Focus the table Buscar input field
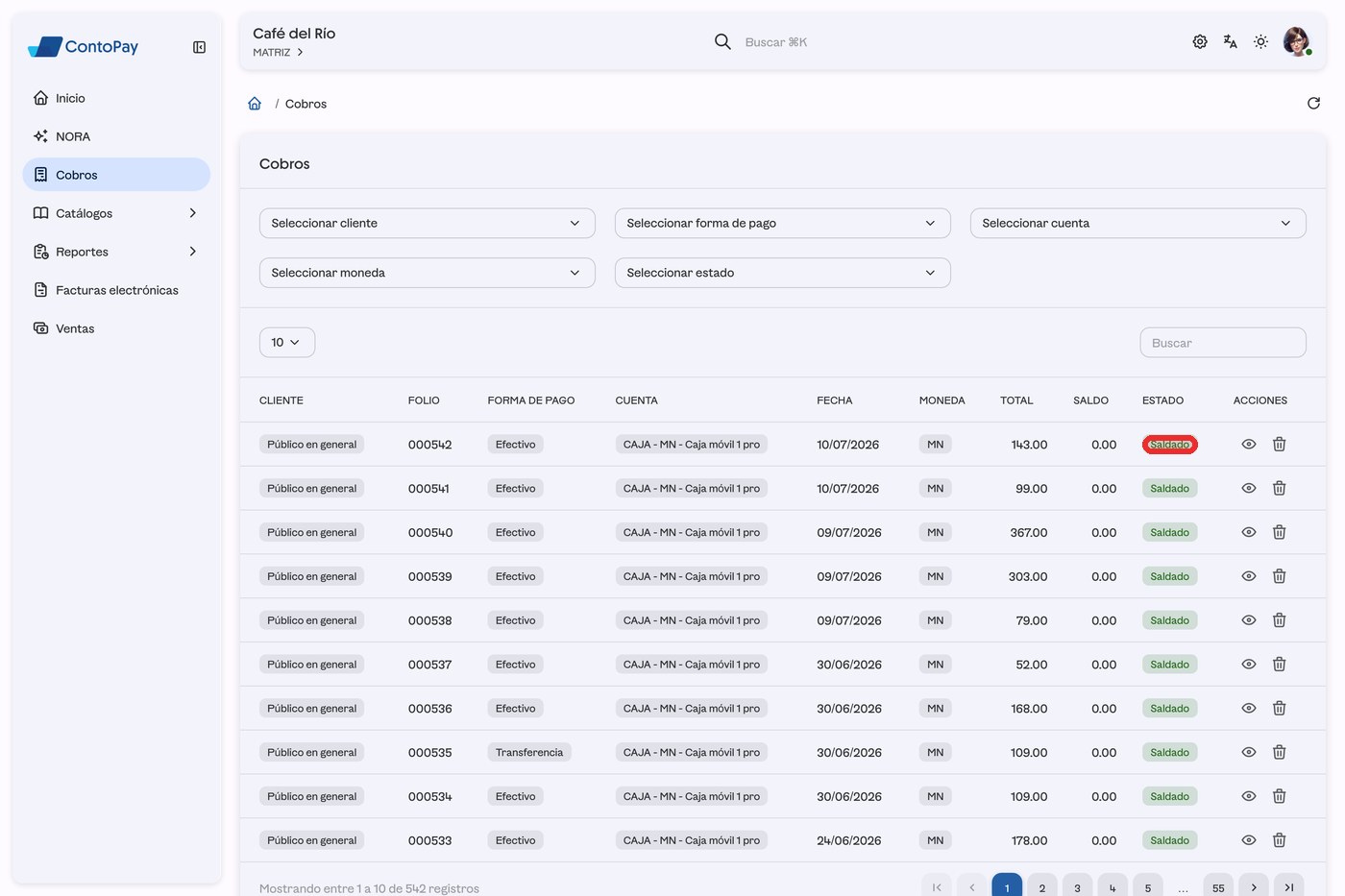This screenshot has height=896, width=1345. point(1223,343)
